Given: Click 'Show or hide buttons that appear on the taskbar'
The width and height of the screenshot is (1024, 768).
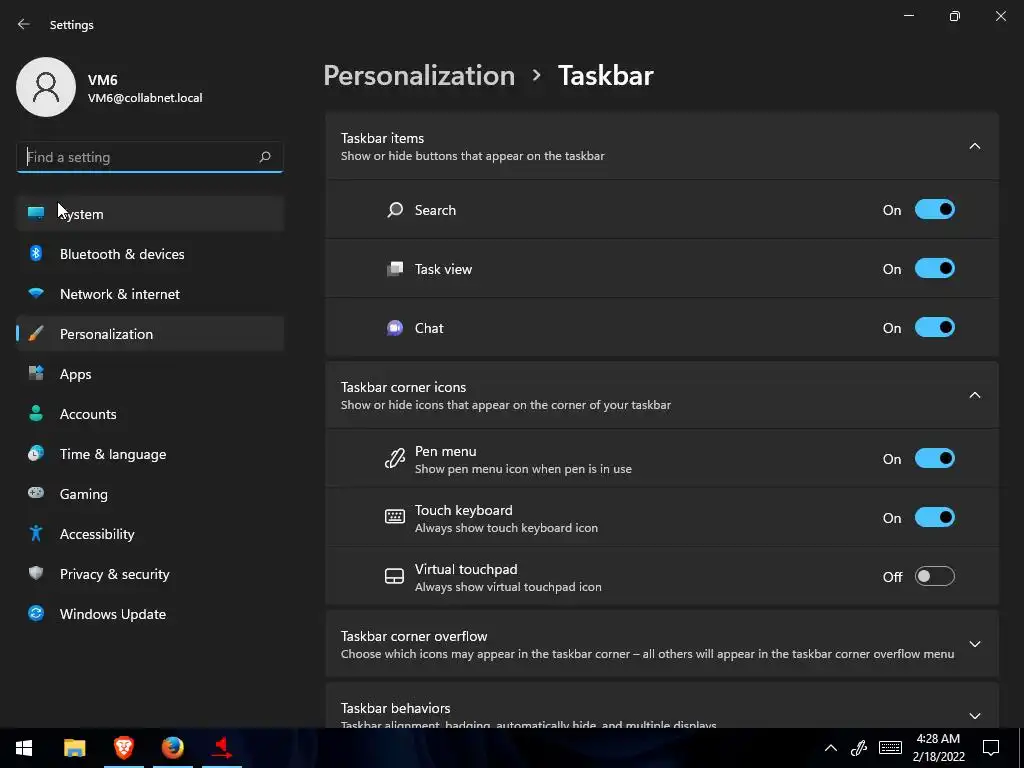Looking at the screenshot, I should tap(473, 156).
